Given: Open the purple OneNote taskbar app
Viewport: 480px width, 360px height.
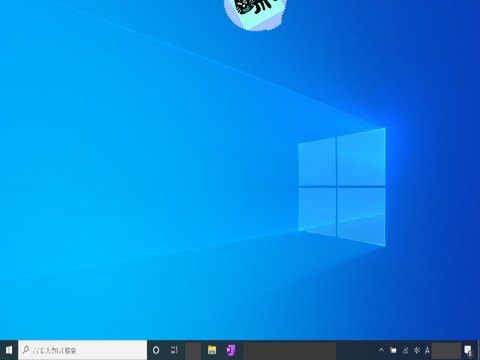Looking at the screenshot, I should tap(231, 350).
